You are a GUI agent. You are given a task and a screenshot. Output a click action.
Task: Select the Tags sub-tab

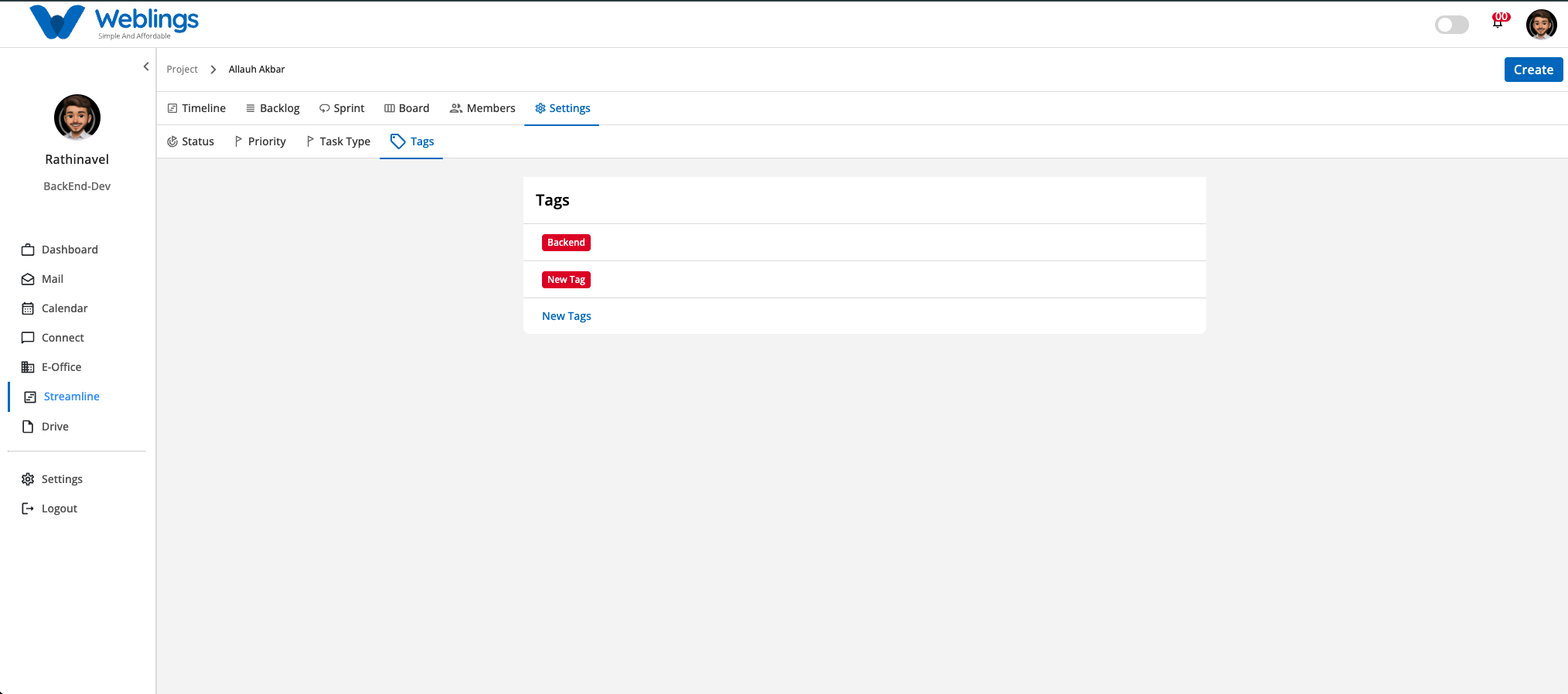(412, 141)
